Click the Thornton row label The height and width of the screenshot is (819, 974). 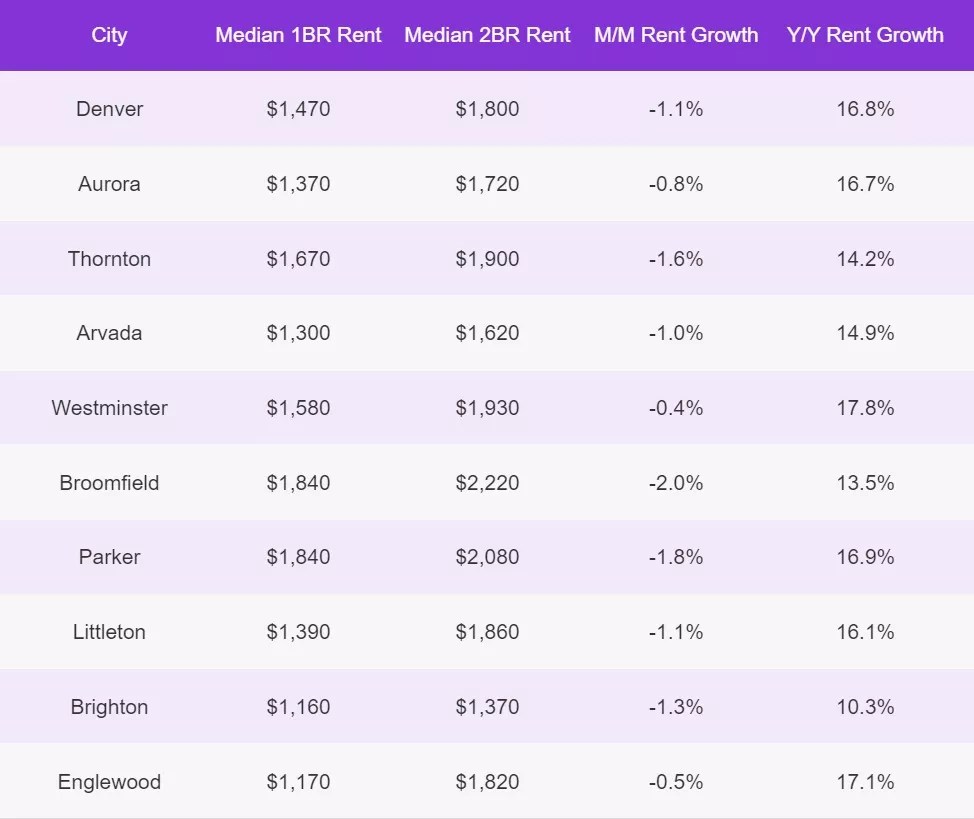(x=109, y=259)
